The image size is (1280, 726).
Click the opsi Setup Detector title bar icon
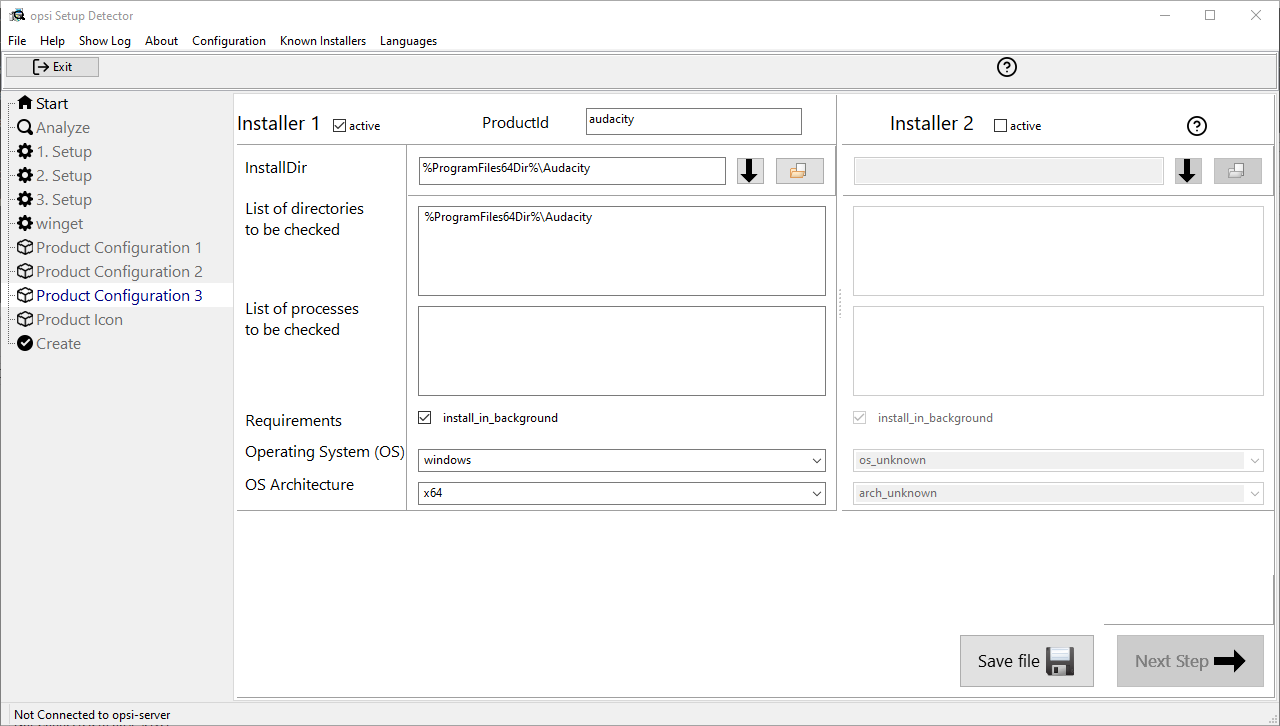(17, 15)
